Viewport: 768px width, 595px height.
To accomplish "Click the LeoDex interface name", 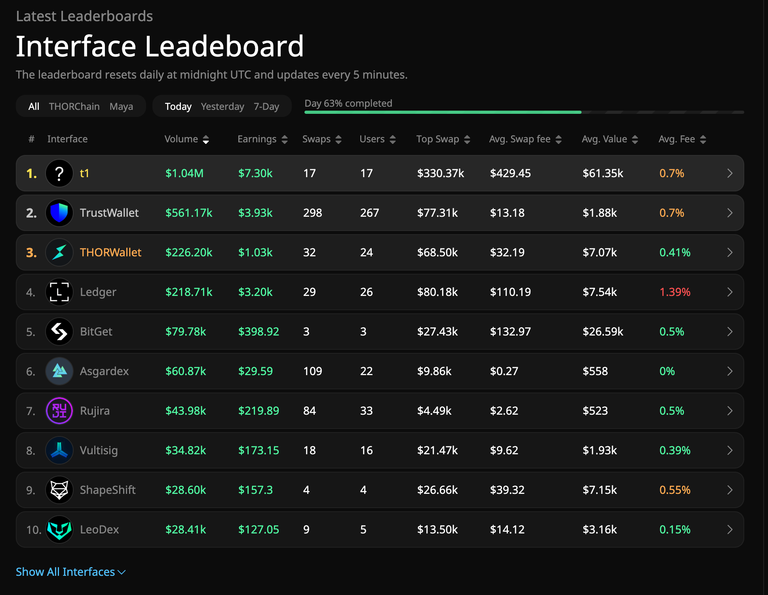I will [x=99, y=530].
